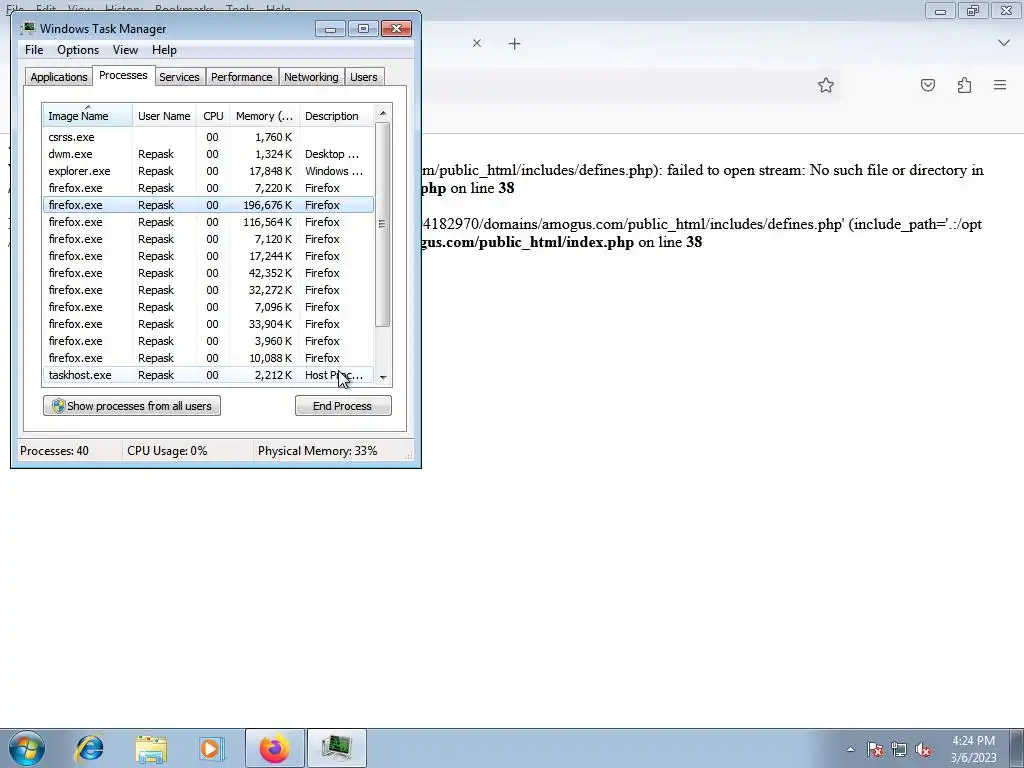Select firefox.exe using 33,904 K
The width and height of the screenshot is (1024, 768).
tap(208, 324)
